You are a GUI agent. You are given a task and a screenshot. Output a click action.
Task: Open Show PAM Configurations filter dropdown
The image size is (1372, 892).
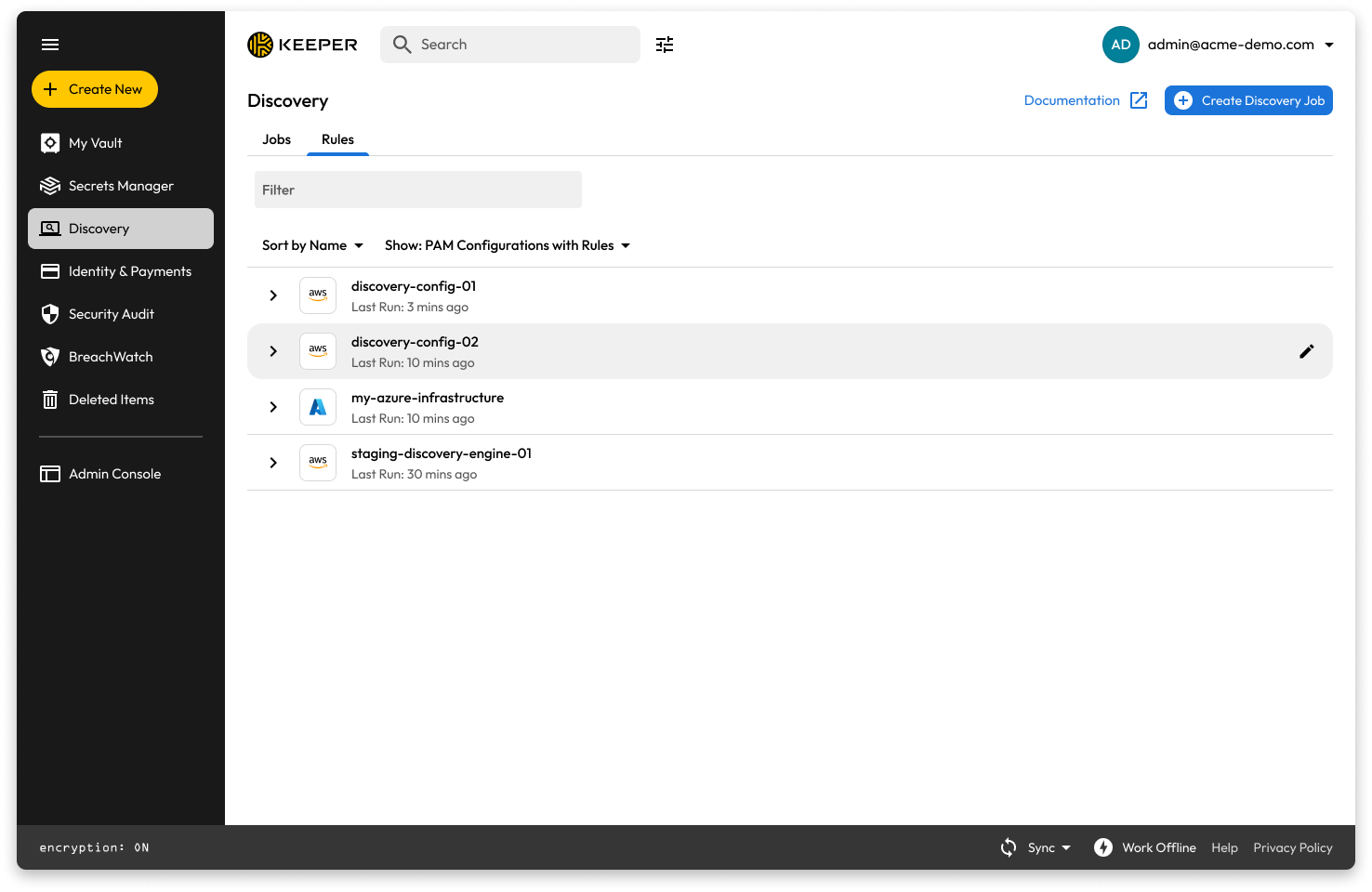(x=508, y=245)
